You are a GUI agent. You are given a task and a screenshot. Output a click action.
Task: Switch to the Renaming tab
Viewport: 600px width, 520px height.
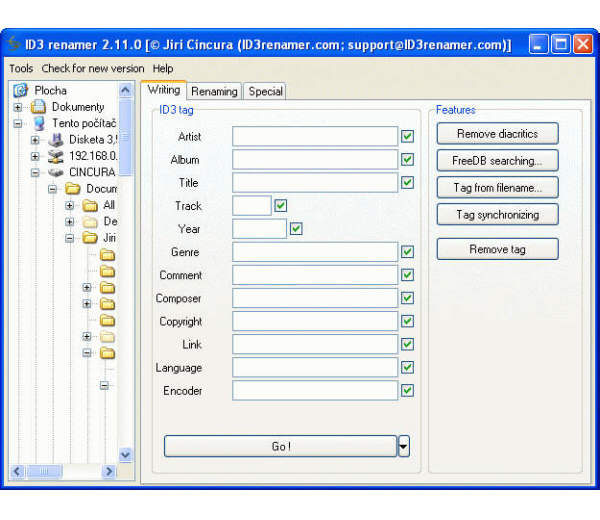tap(214, 91)
